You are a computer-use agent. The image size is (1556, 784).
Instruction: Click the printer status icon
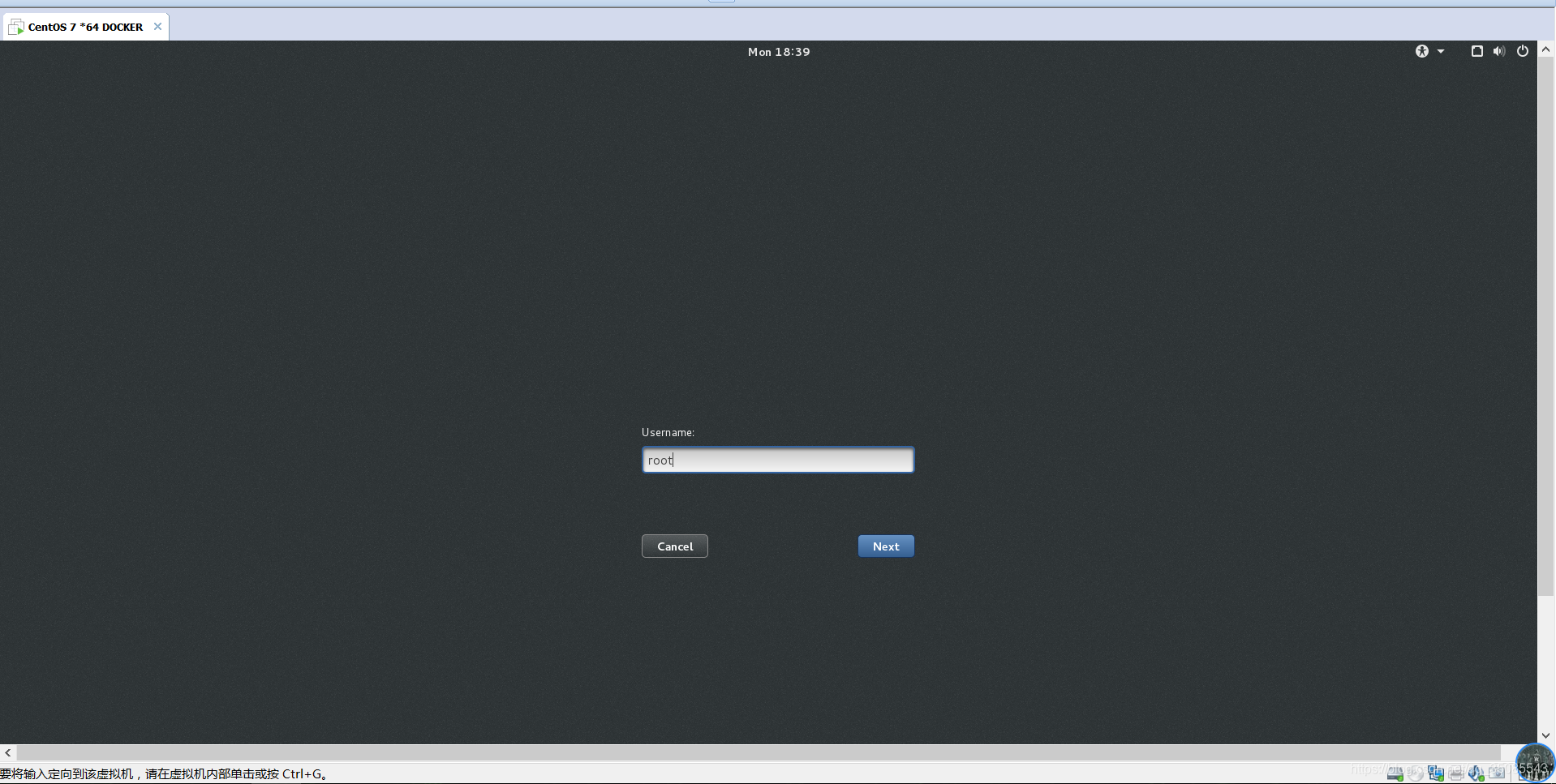point(1456,774)
